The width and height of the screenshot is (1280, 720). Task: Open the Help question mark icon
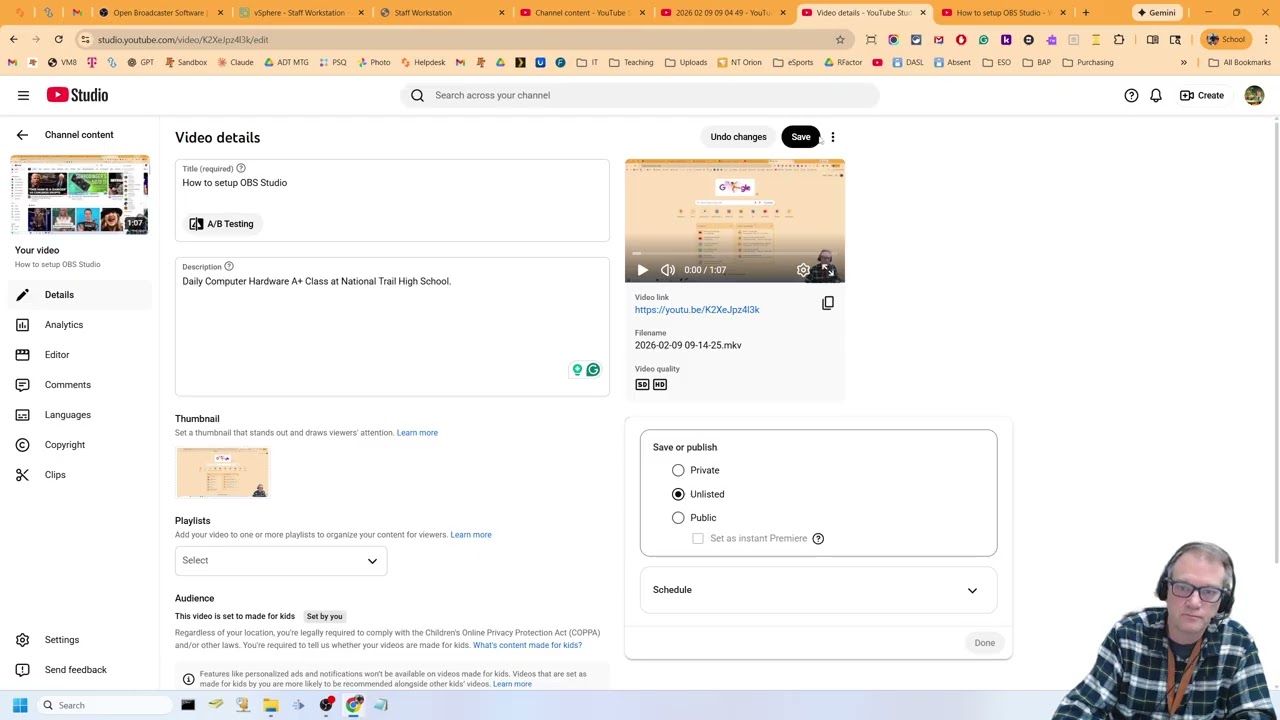(1131, 95)
